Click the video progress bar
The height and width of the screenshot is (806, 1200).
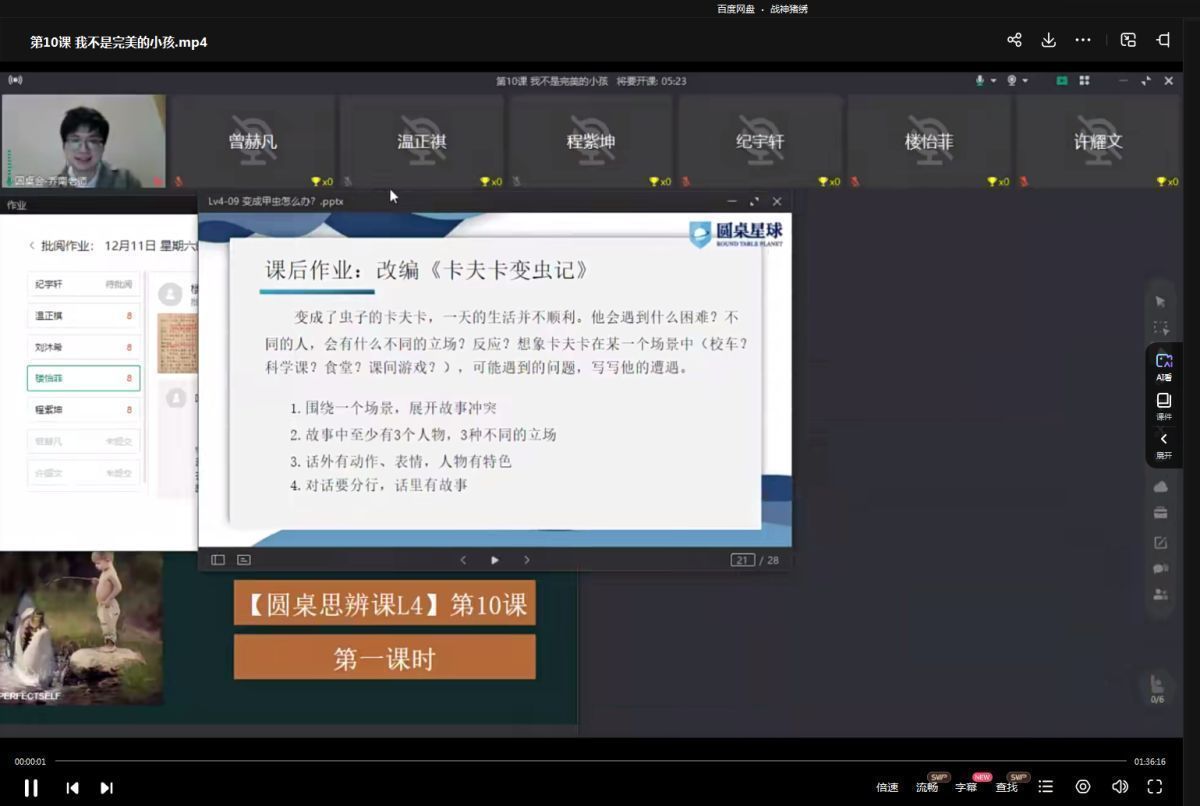[x=592, y=761]
